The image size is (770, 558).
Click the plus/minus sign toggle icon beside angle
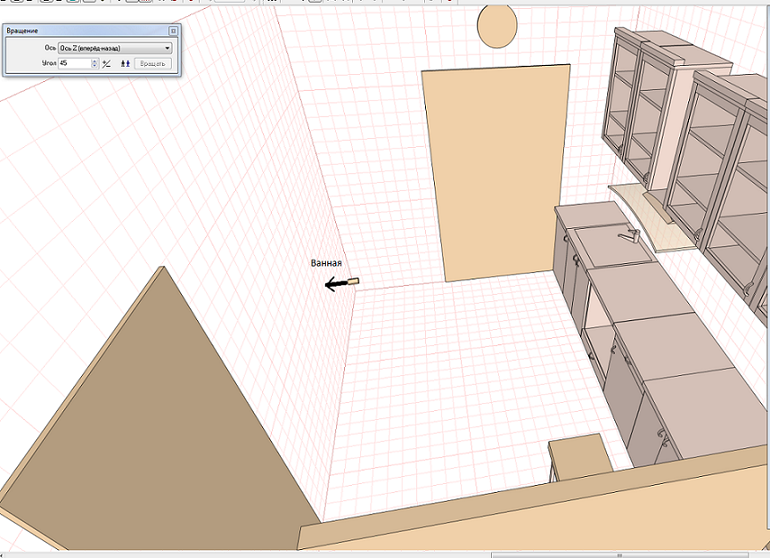coord(107,63)
